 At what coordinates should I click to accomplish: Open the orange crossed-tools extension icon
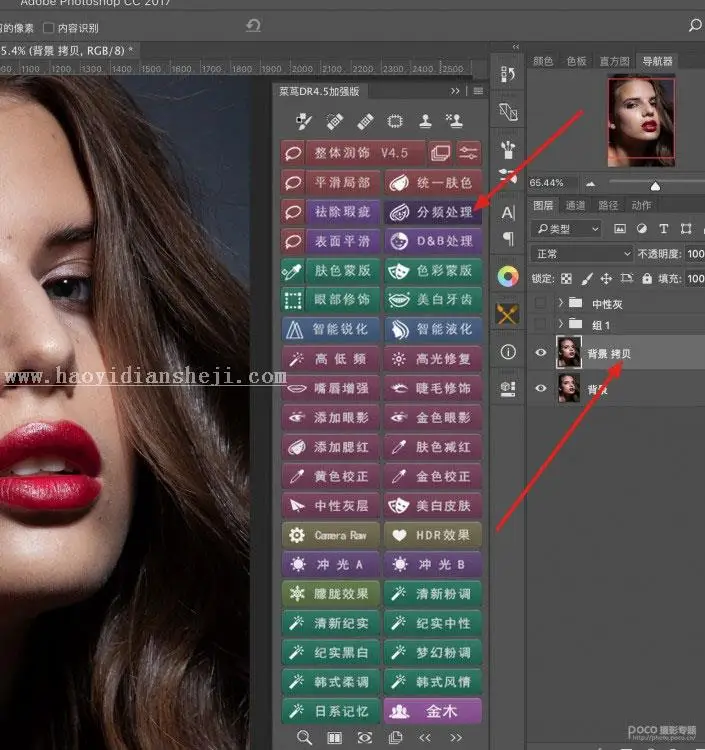(507, 314)
